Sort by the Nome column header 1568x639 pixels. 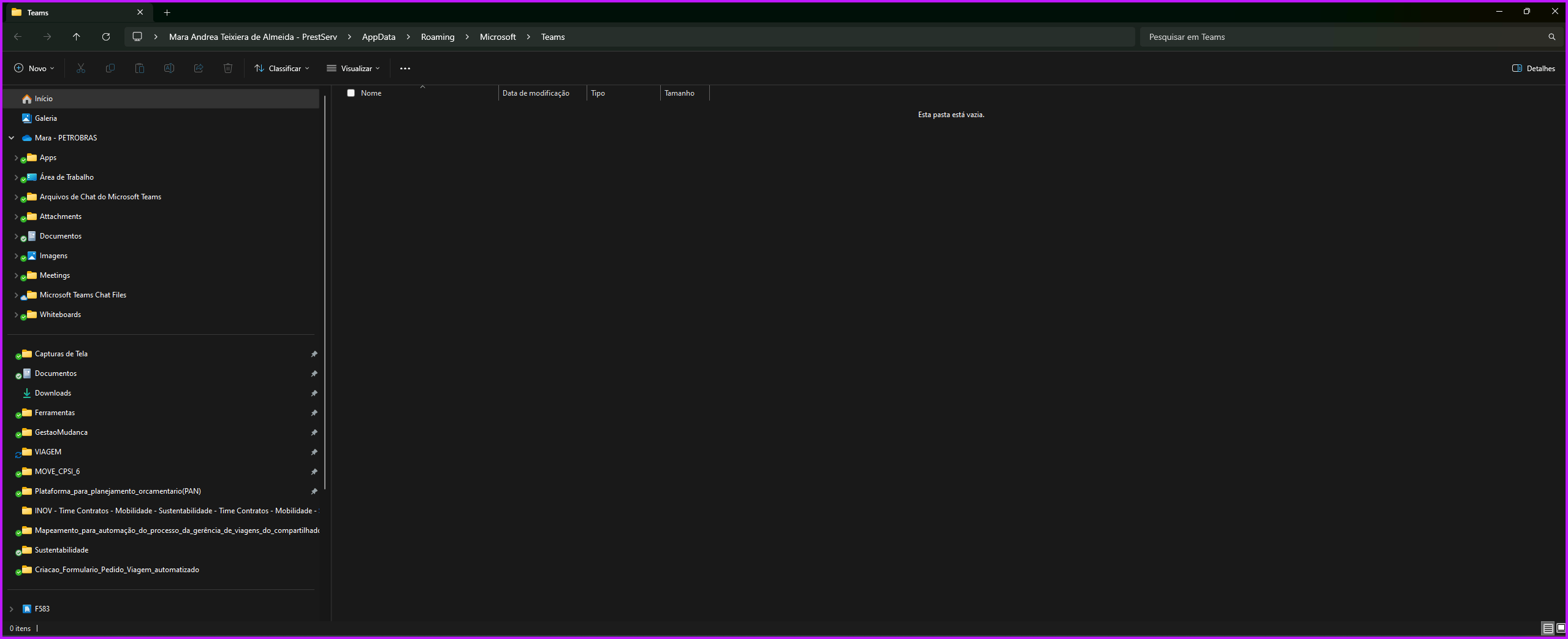click(x=422, y=93)
